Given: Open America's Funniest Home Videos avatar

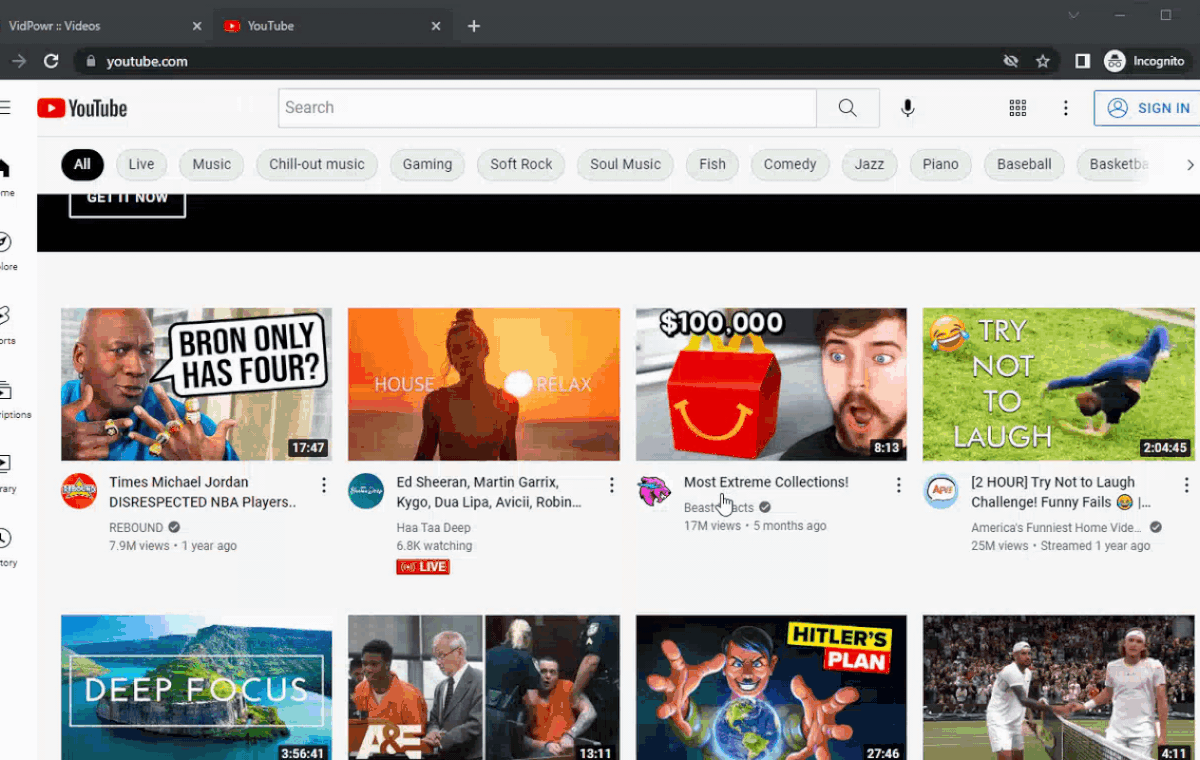Looking at the screenshot, I should 941,491.
